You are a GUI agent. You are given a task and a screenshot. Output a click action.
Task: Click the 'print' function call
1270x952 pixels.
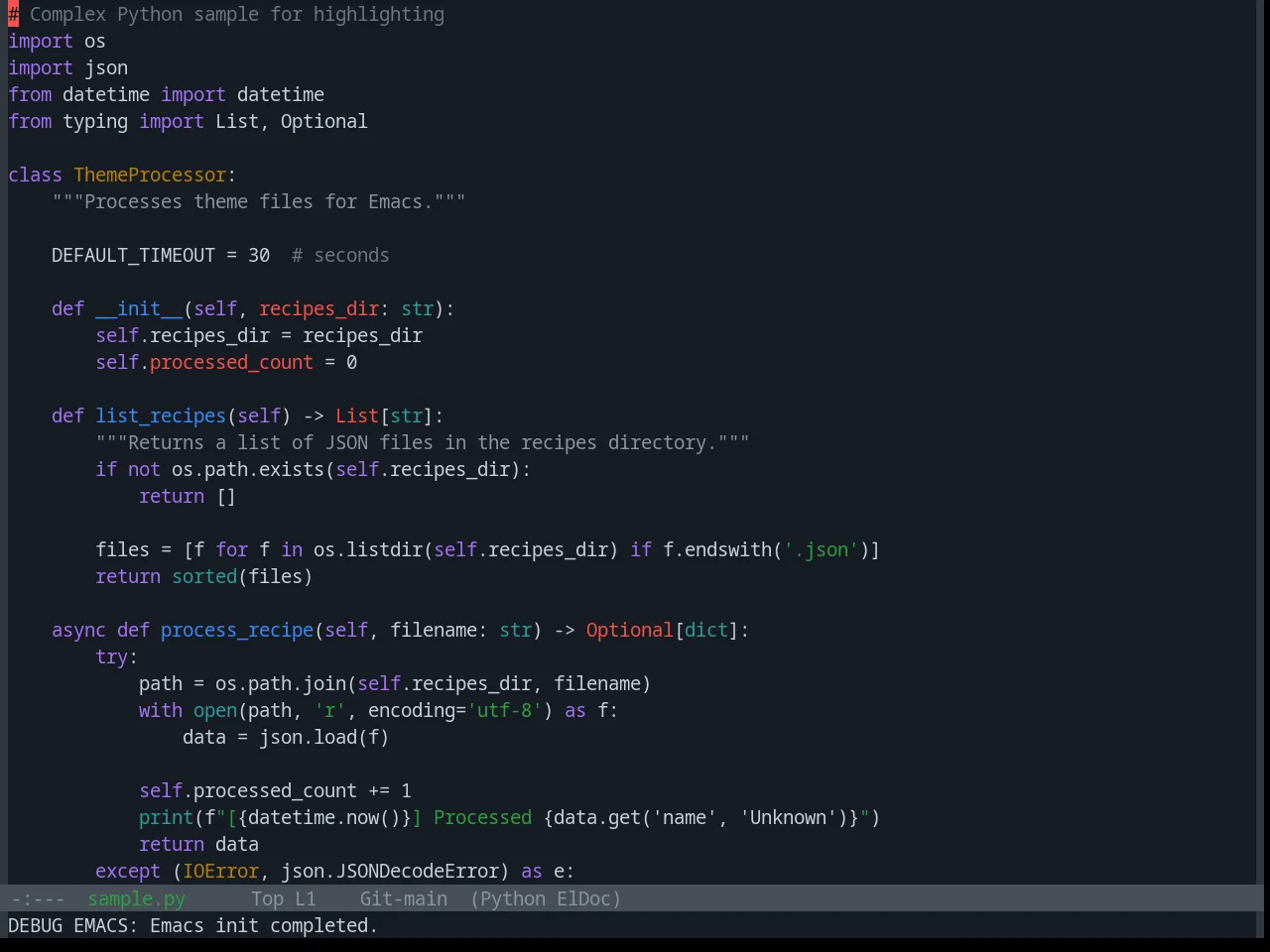[x=166, y=817]
